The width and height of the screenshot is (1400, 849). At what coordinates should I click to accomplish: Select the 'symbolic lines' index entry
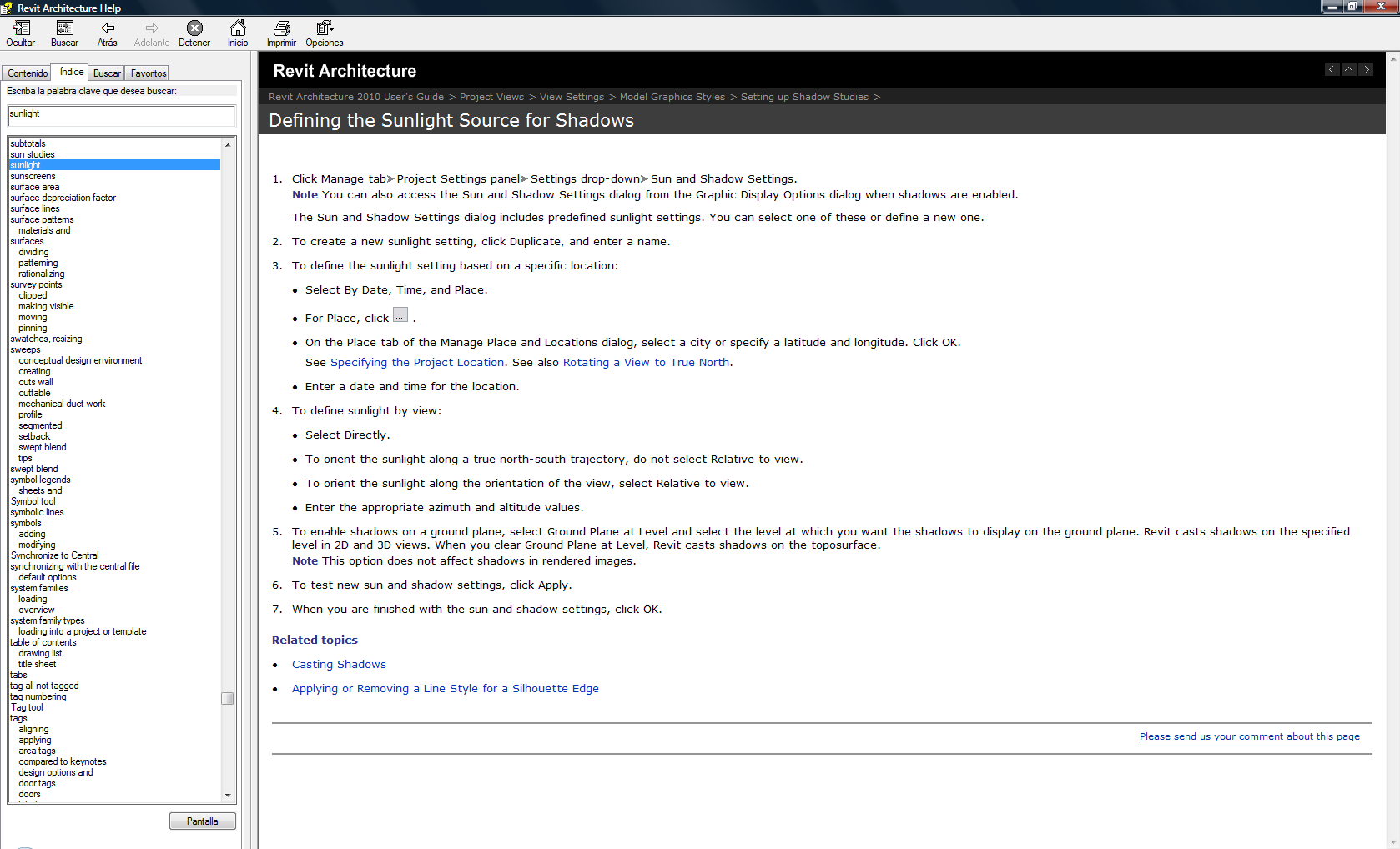pyautogui.click(x=37, y=512)
